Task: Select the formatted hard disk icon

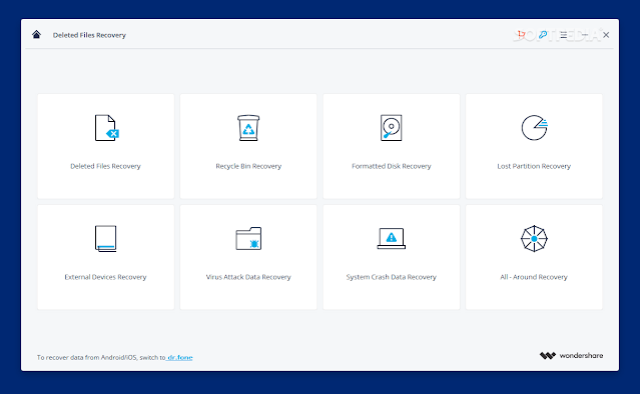Action: pyautogui.click(x=391, y=128)
